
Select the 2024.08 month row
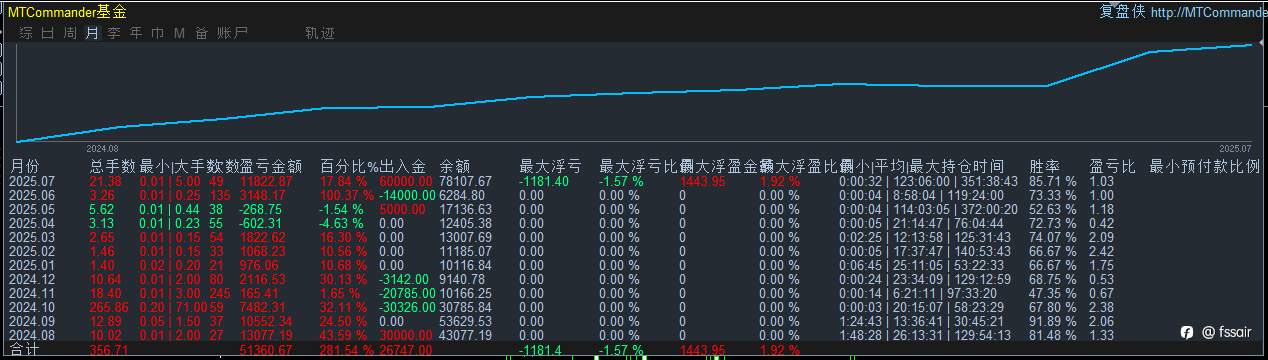(x=634, y=335)
